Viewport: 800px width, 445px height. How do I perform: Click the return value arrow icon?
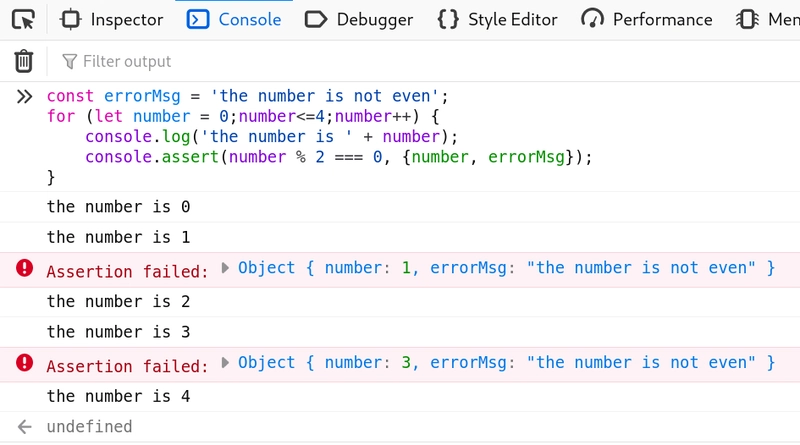tap(24, 427)
